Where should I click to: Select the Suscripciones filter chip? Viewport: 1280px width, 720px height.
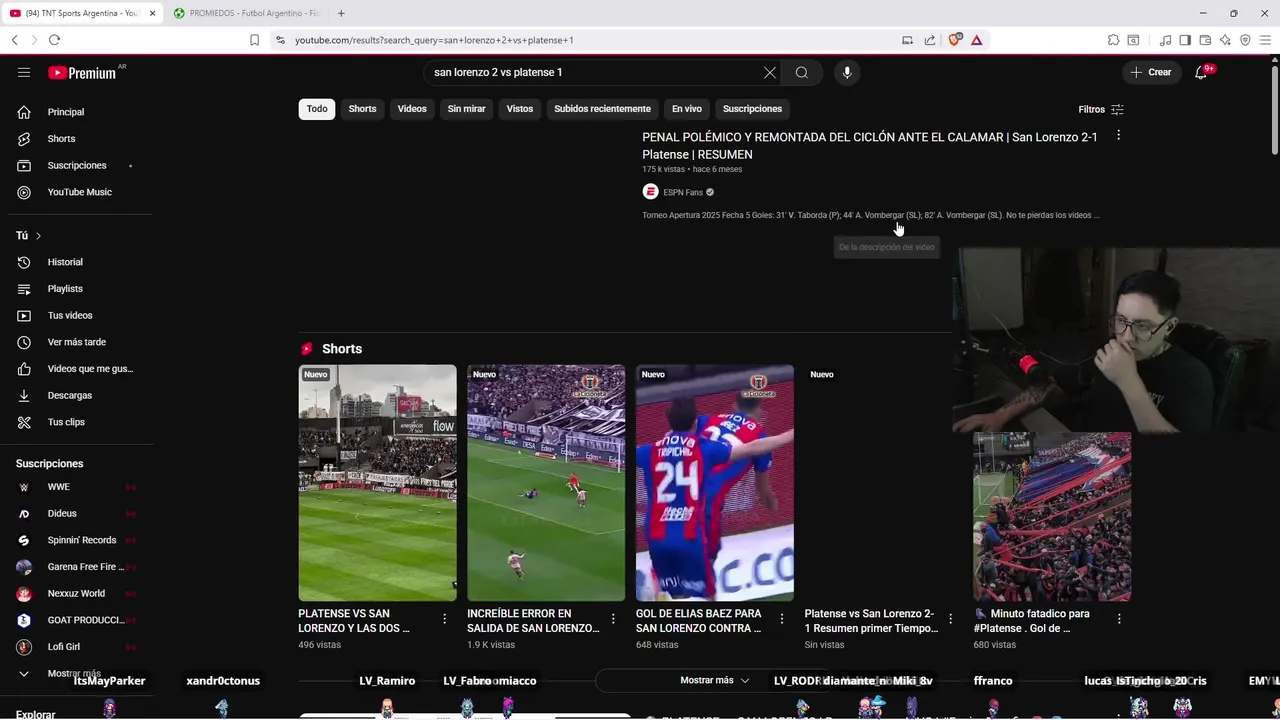pyautogui.click(x=752, y=109)
